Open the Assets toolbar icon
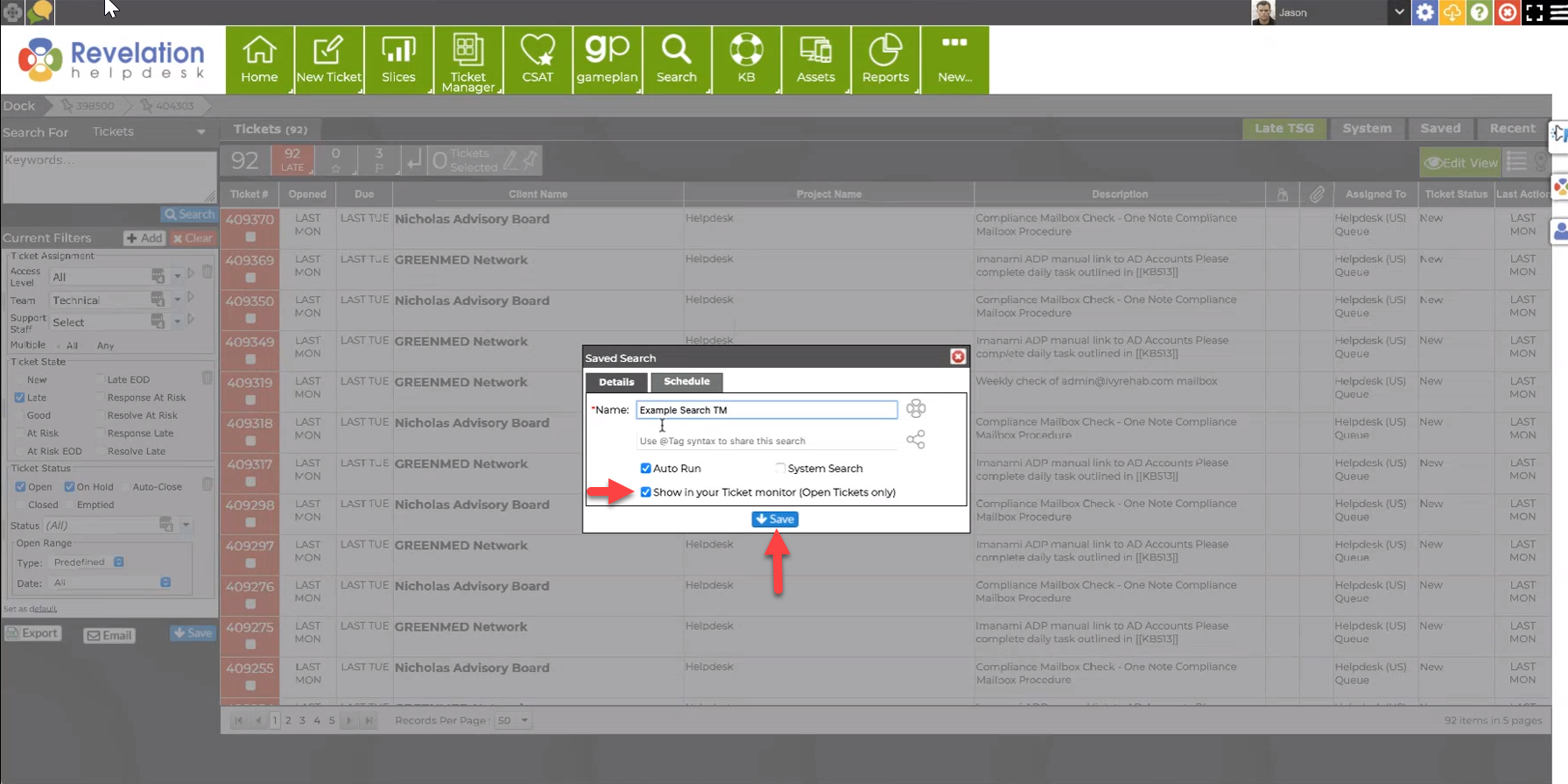 pyautogui.click(x=815, y=60)
